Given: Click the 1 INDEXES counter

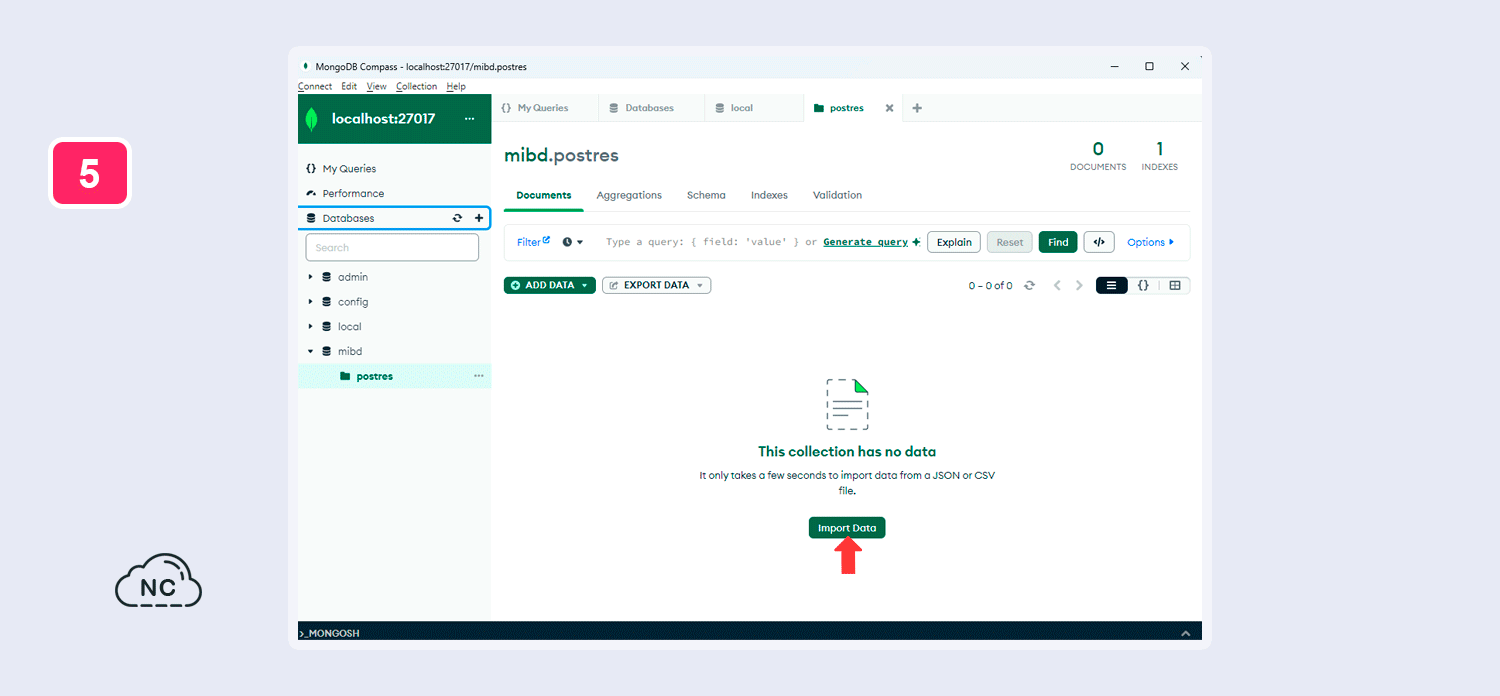Looking at the screenshot, I should (x=1160, y=156).
